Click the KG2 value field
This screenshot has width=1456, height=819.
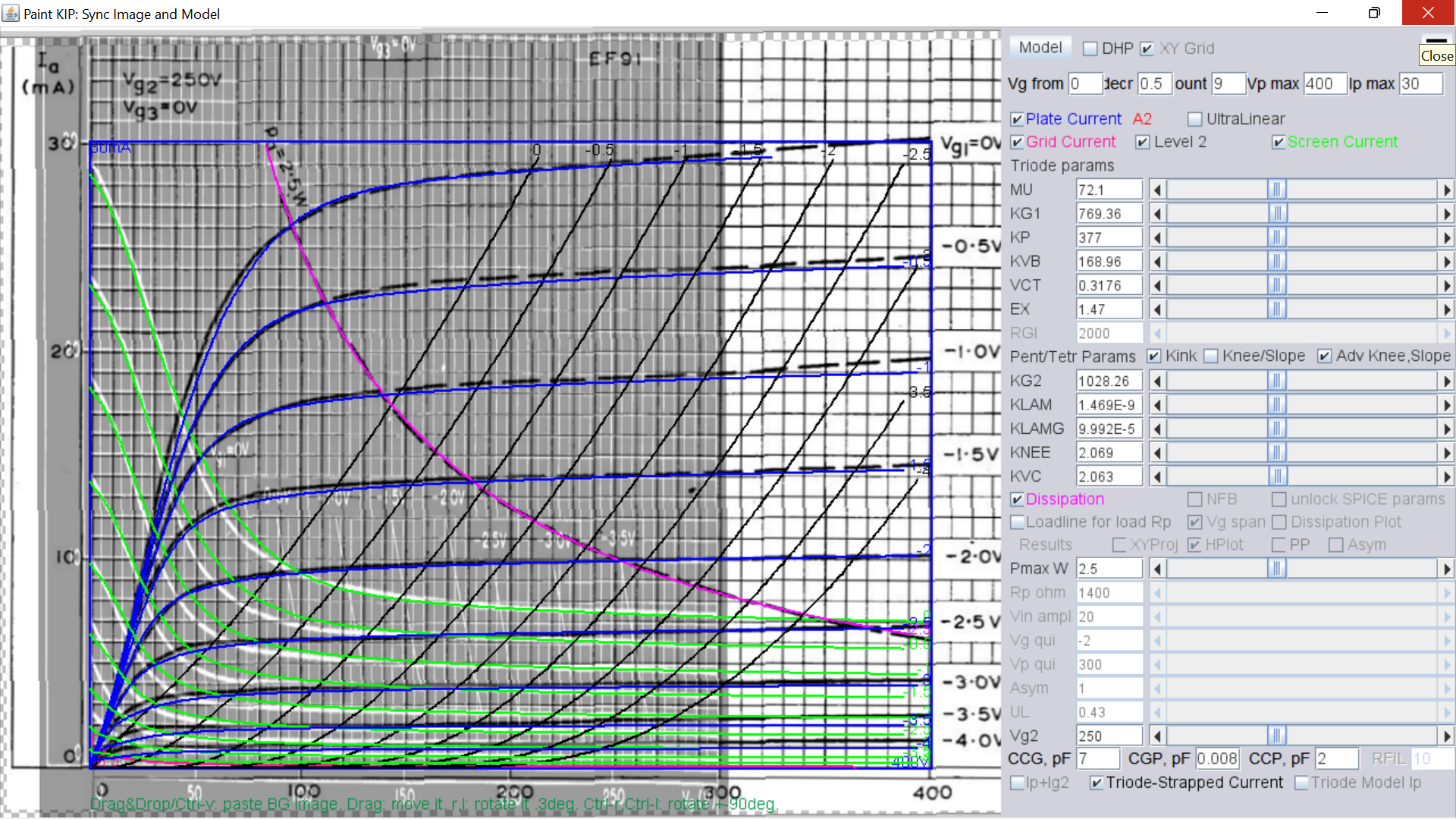click(x=1109, y=381)
